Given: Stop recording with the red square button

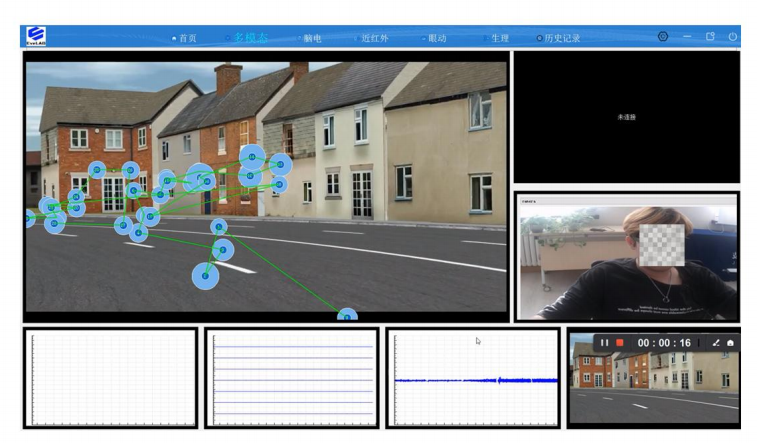Looking at the screenshot, I should pyautogui.click(x=620, y=343).
